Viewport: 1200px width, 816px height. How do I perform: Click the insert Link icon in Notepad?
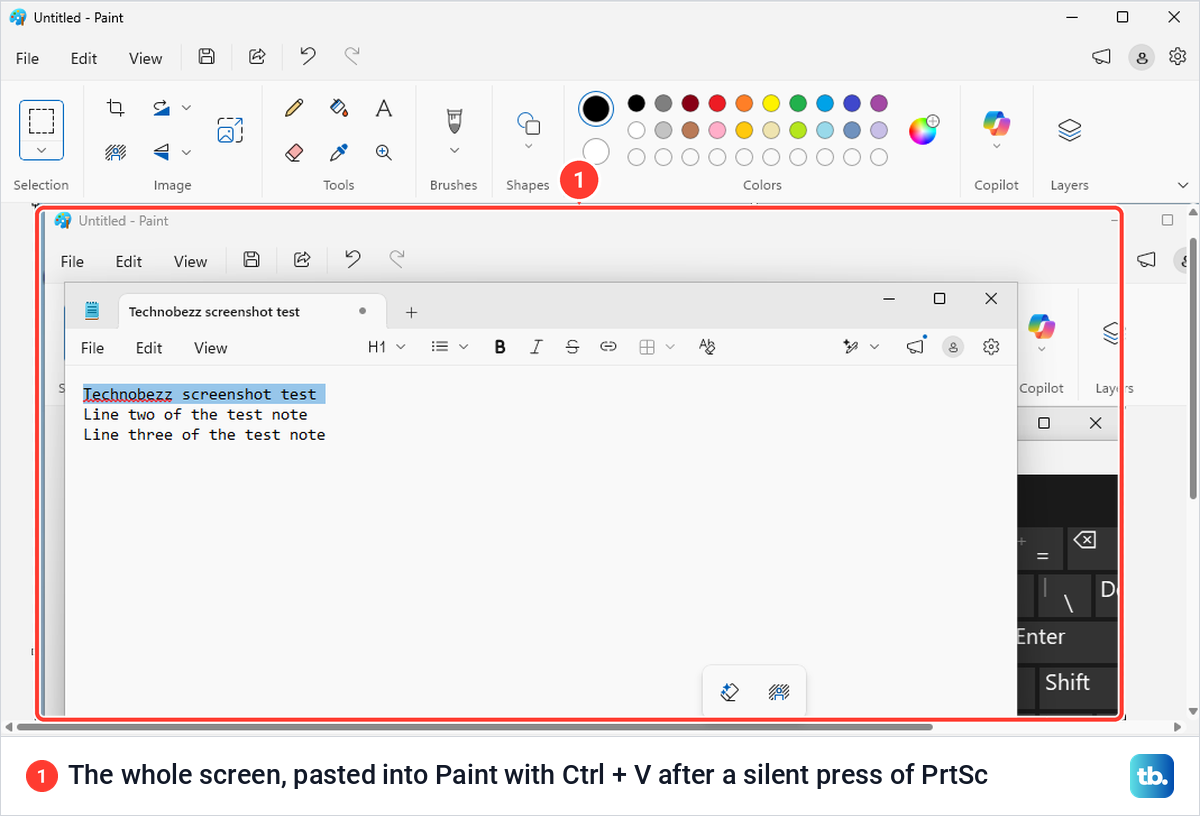(608, 347)
